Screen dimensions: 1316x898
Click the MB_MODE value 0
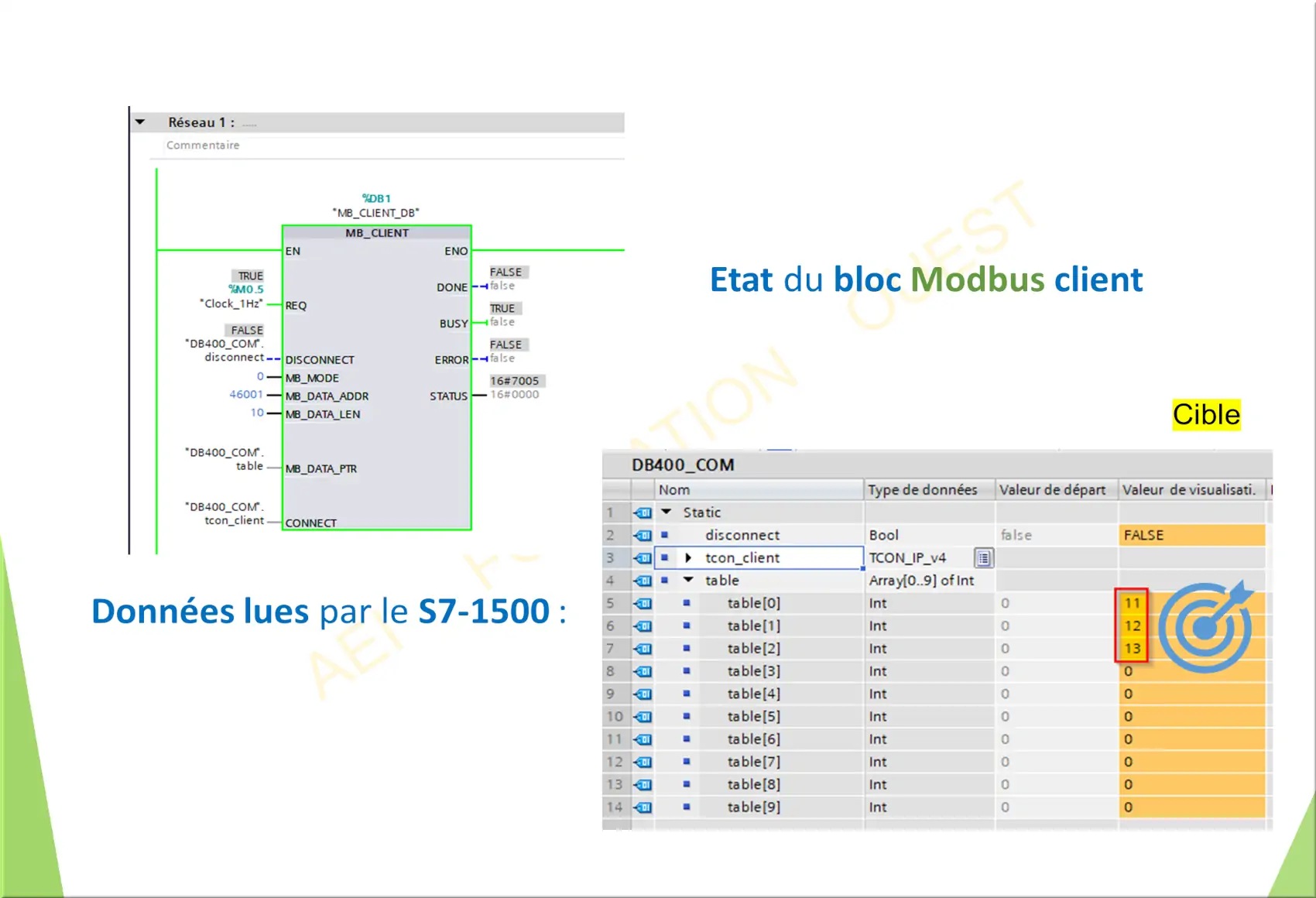point(260,376)
